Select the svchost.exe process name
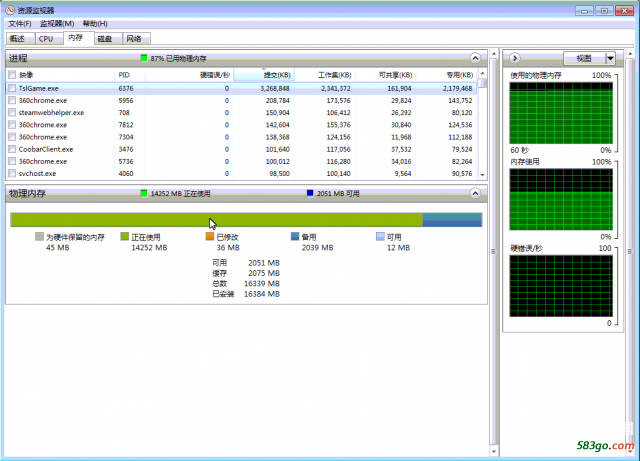This screenshot has width=640, height=461. point(37,174)
